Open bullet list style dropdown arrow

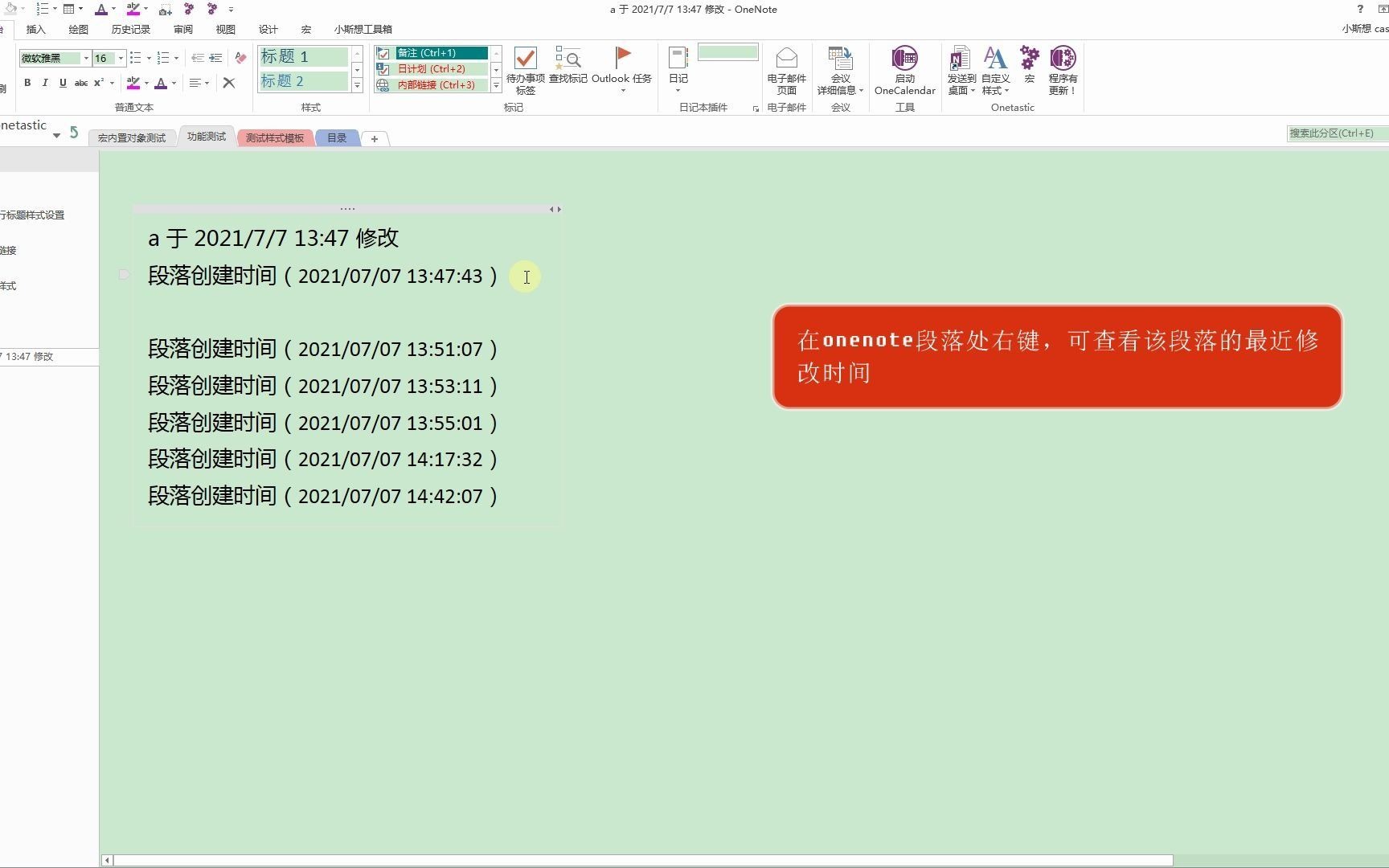click(x=149, y=58)
